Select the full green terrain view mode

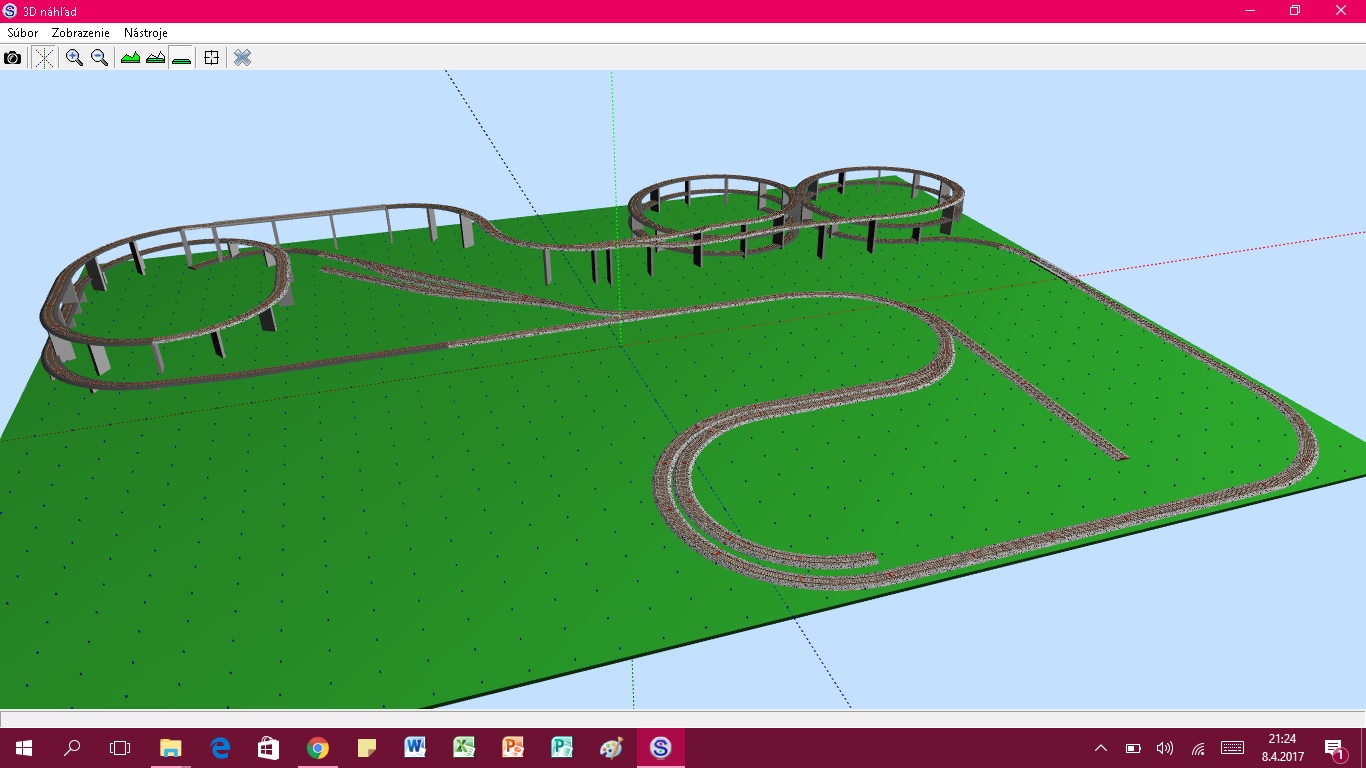pos(130,58)
